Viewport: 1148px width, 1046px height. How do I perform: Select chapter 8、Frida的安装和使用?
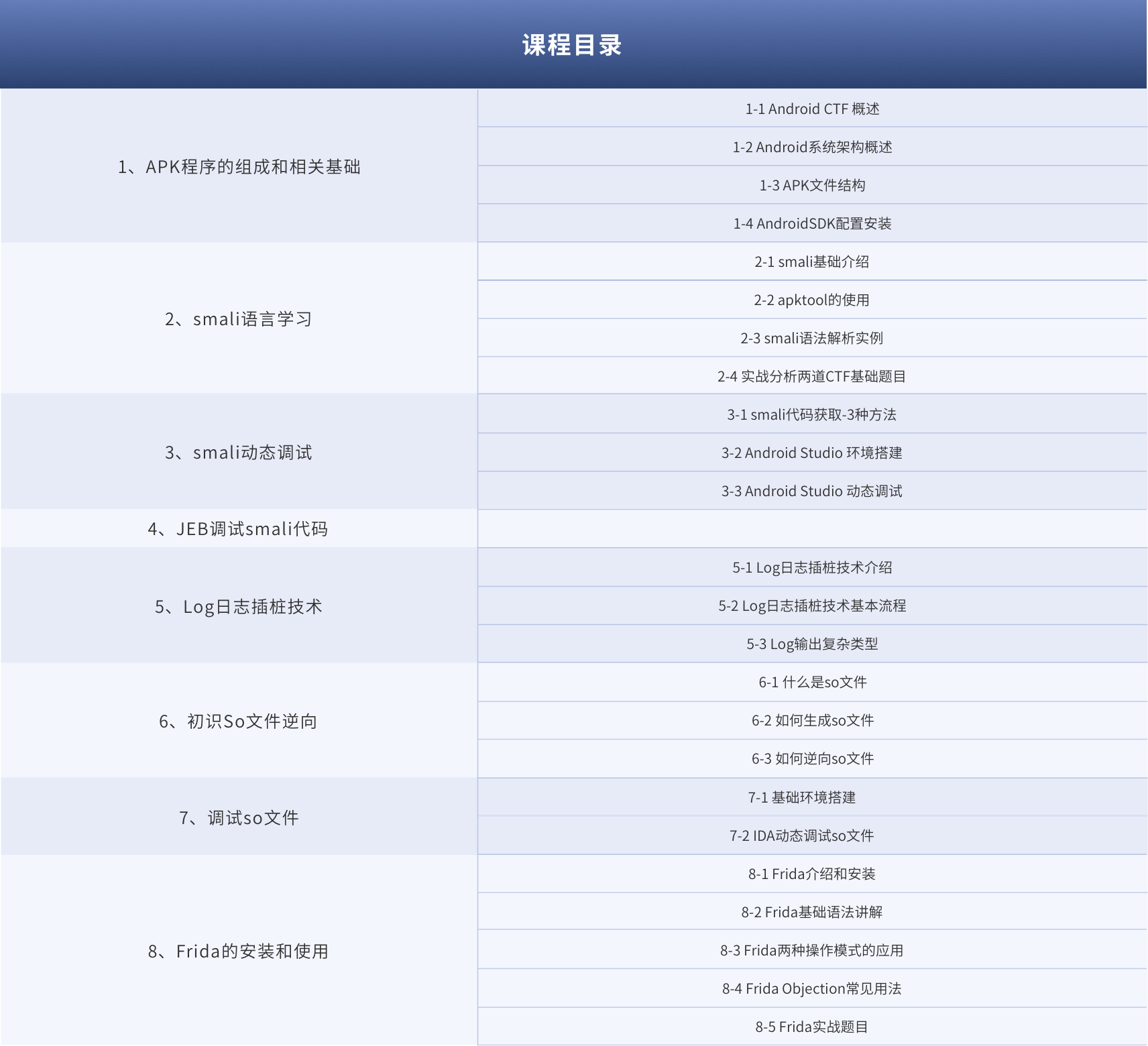click(239, 951)
